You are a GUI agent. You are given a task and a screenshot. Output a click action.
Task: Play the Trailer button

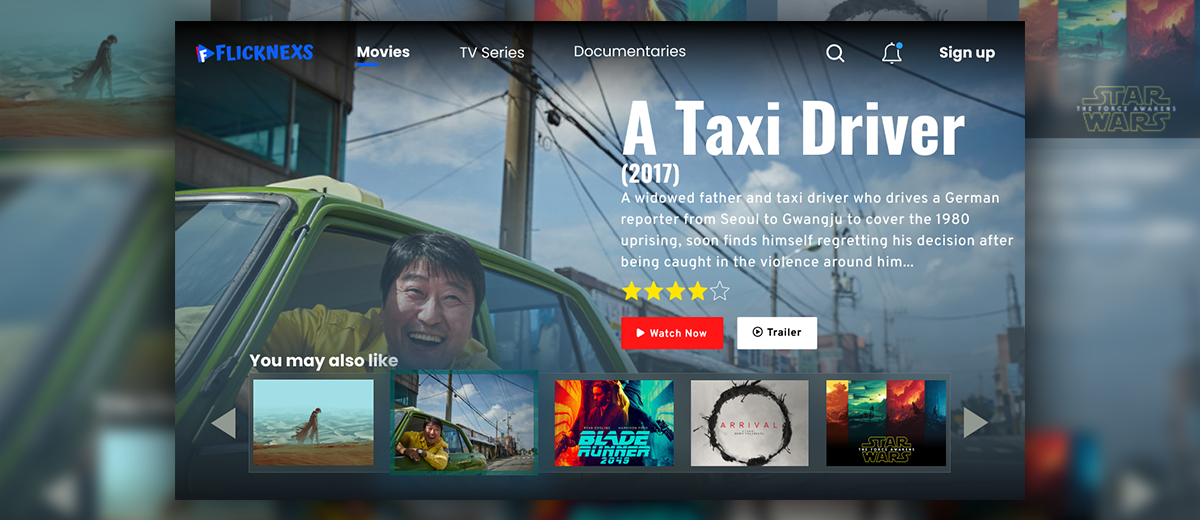pos(777,332)
